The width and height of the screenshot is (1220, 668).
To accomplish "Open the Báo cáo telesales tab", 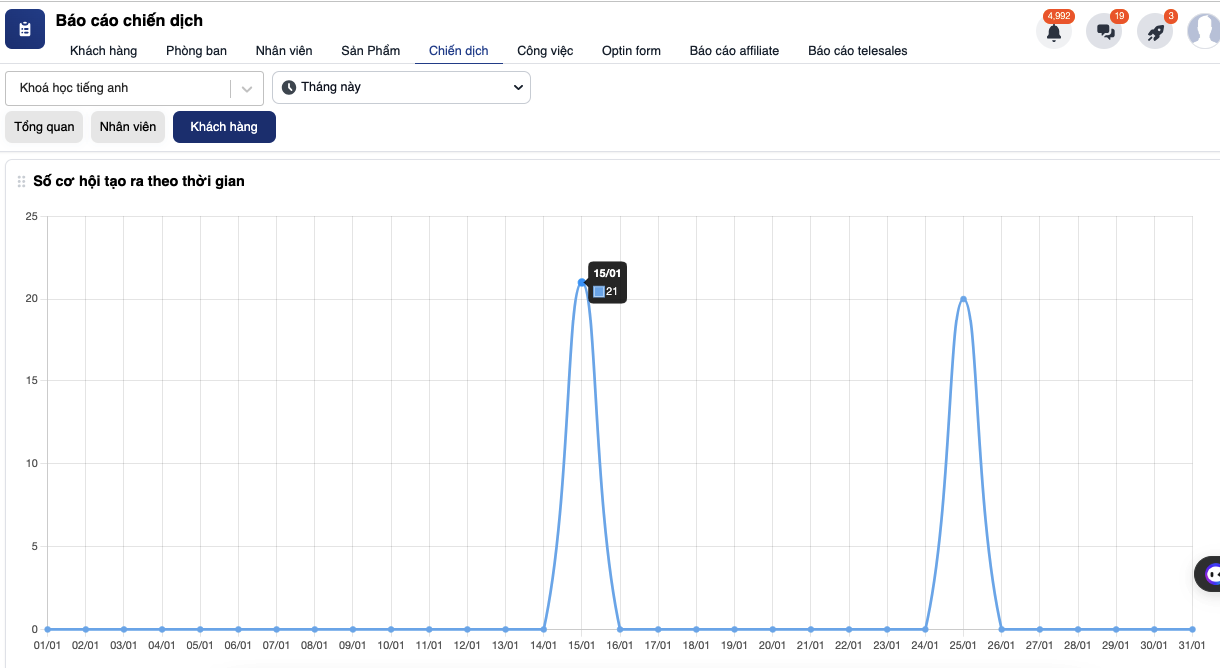I will pos(857,51).
